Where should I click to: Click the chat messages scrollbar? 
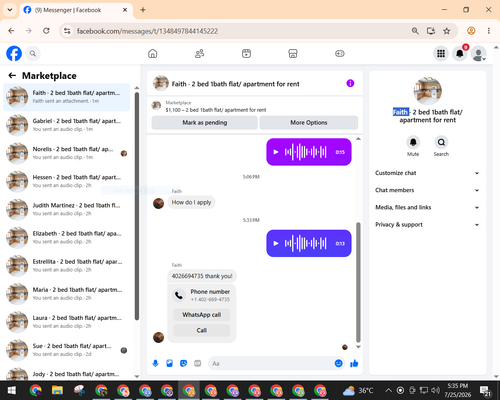pos(358,282)
